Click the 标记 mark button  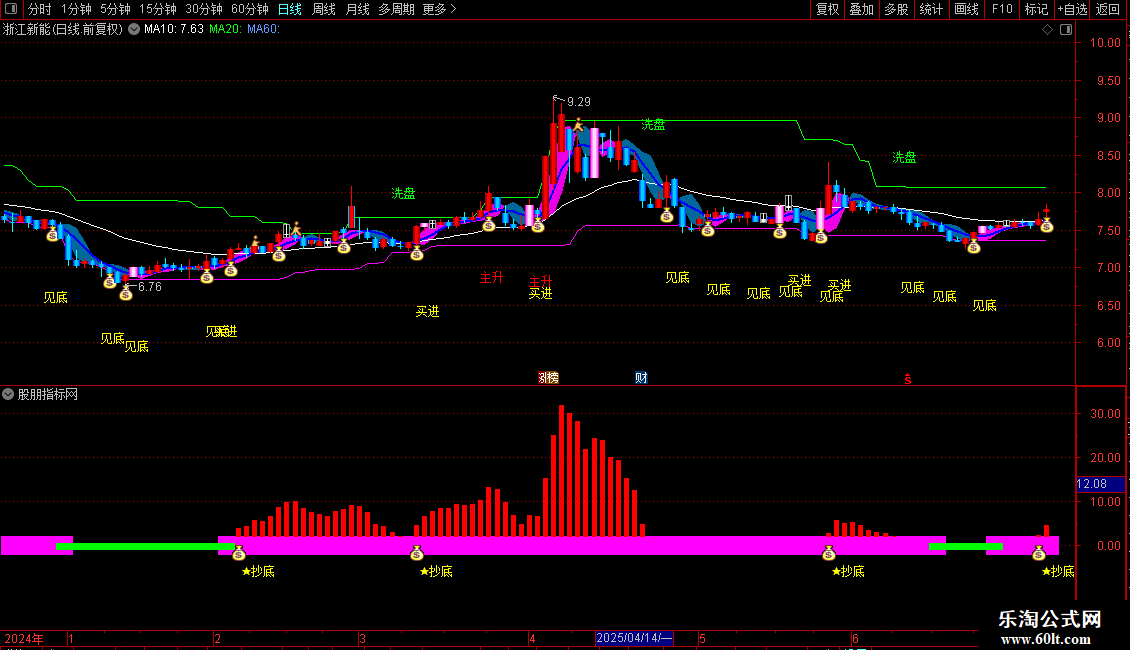coord(1036,9)
